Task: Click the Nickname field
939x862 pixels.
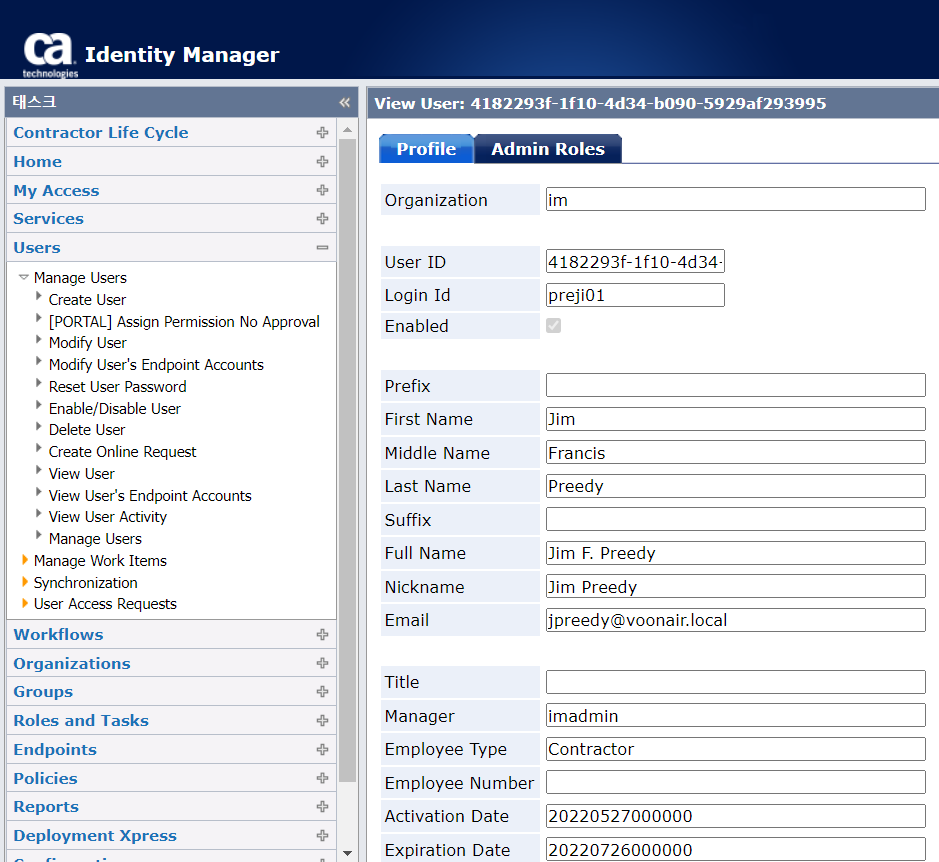Action: click(x=735, y=586)
